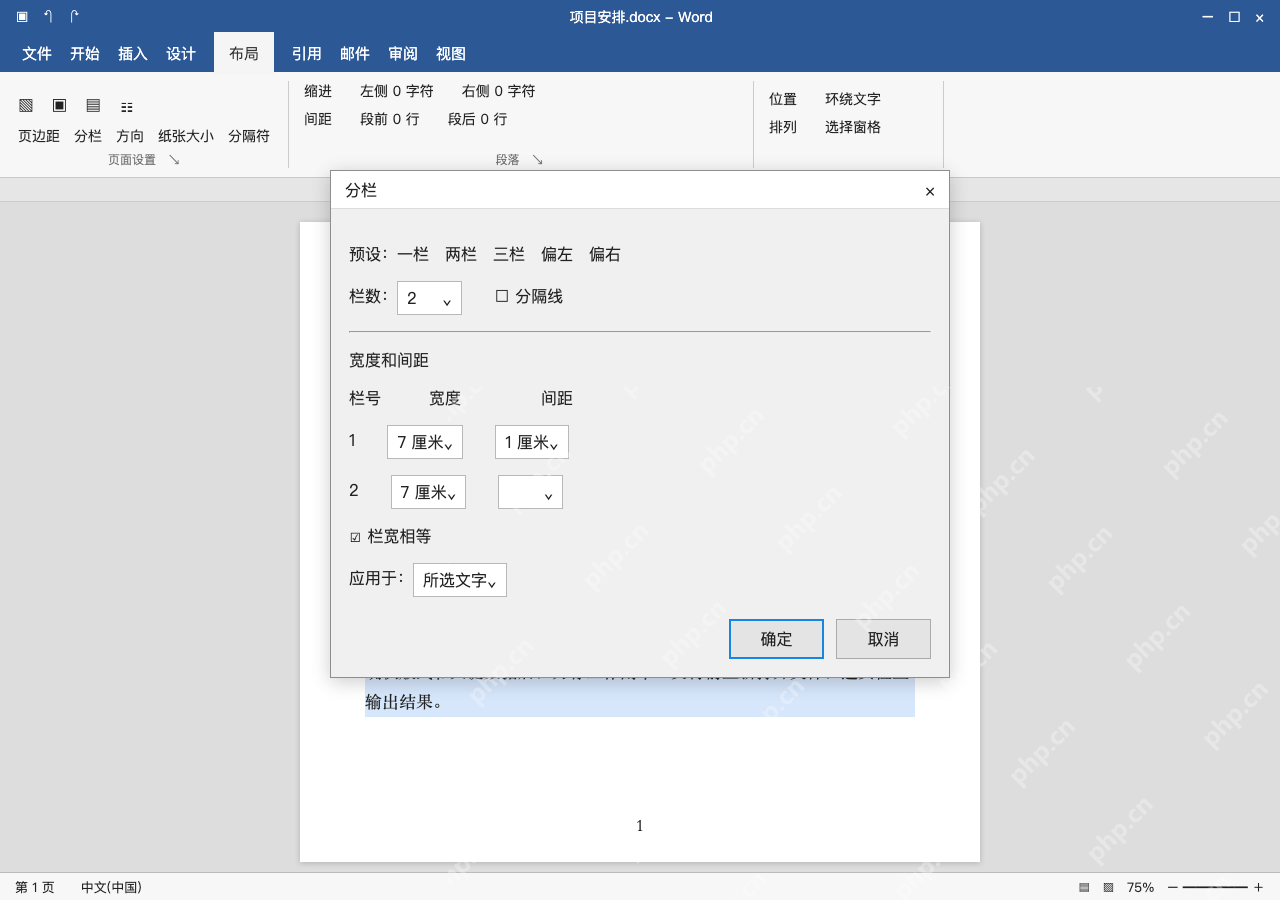Image resolution: width=1280 pixels, height=900 pixels.
Task: Open the 页边距 ribbon option
Action: (x=39, y=136)
